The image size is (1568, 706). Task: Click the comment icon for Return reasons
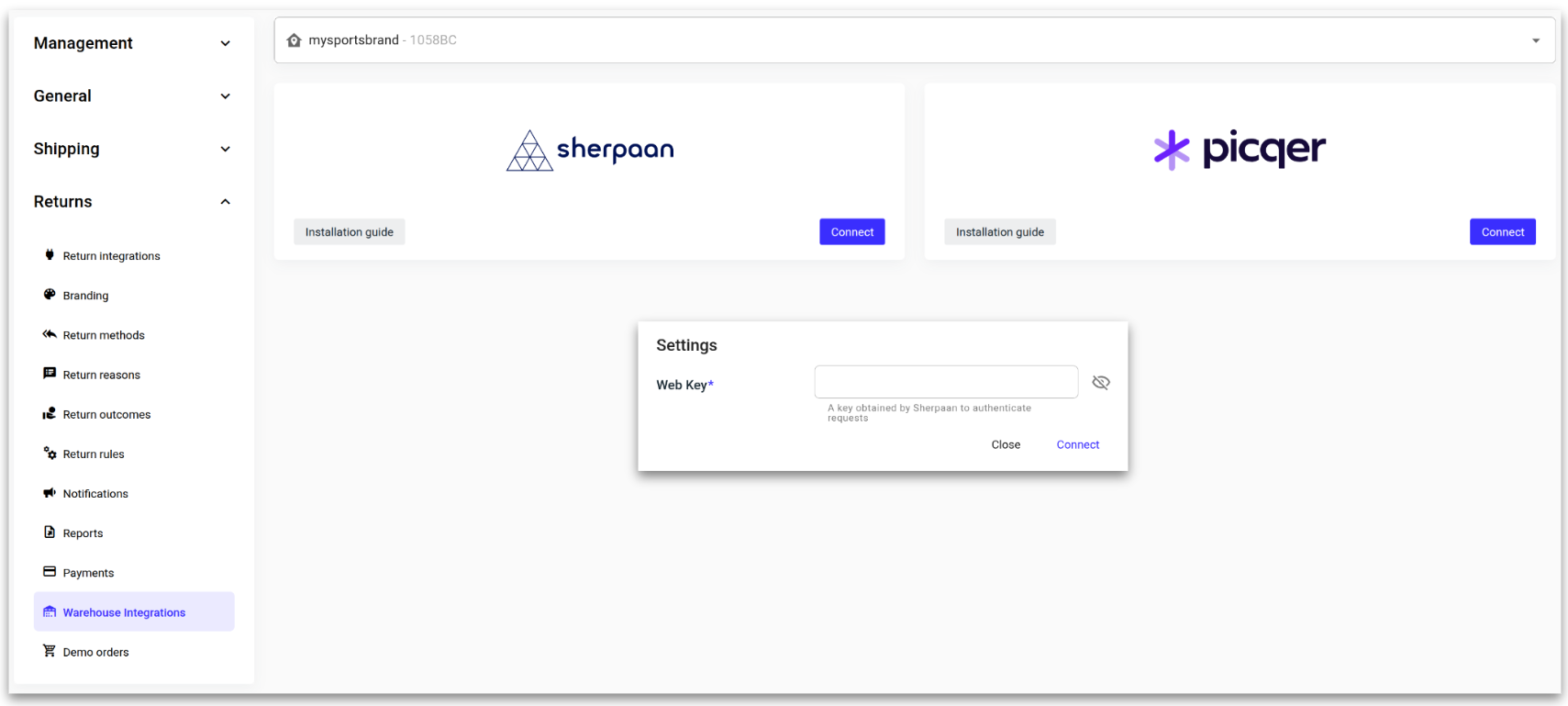[50, 374]
